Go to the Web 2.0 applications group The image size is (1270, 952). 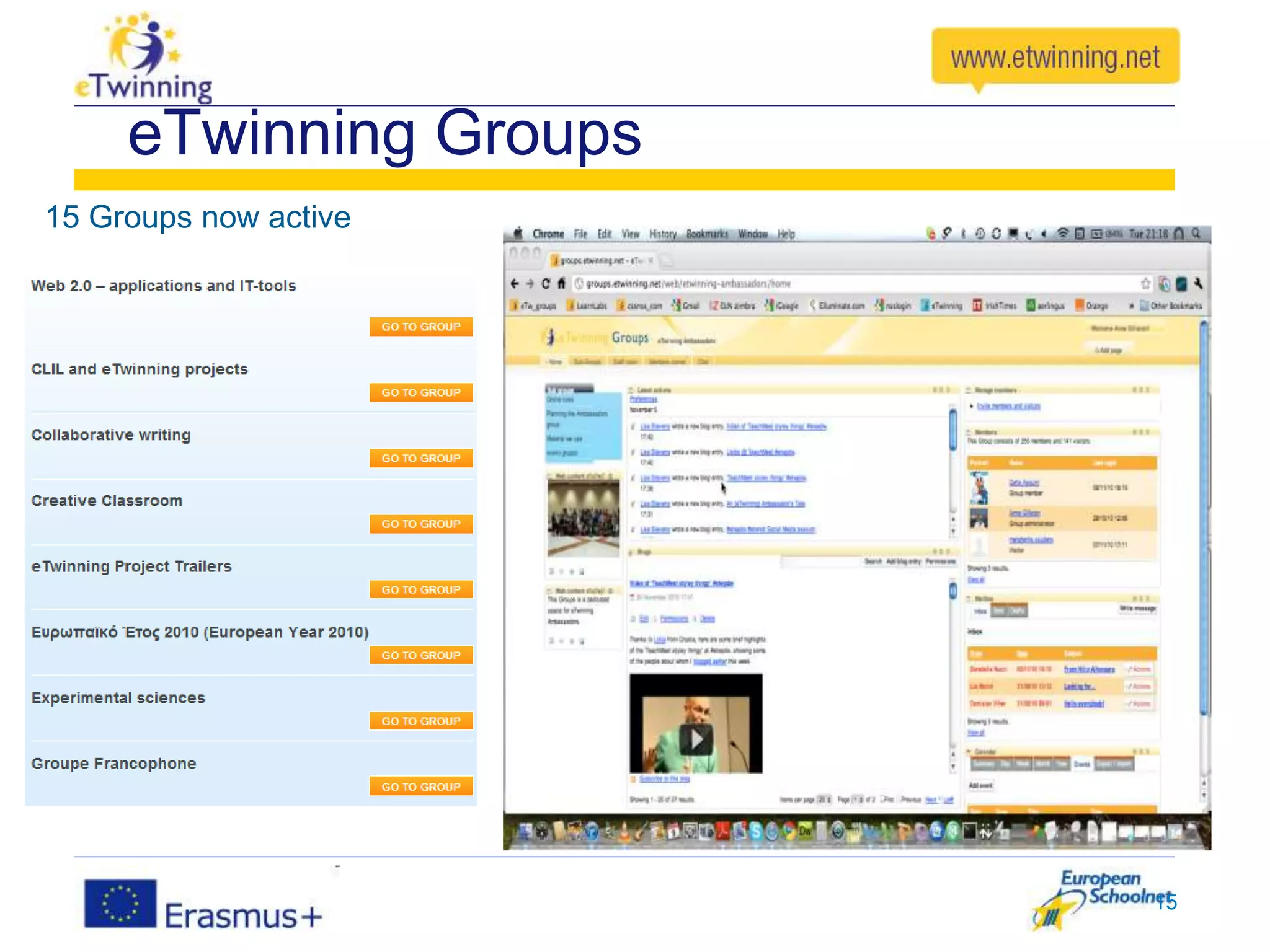pyautogui.click(x=421, y=327)
